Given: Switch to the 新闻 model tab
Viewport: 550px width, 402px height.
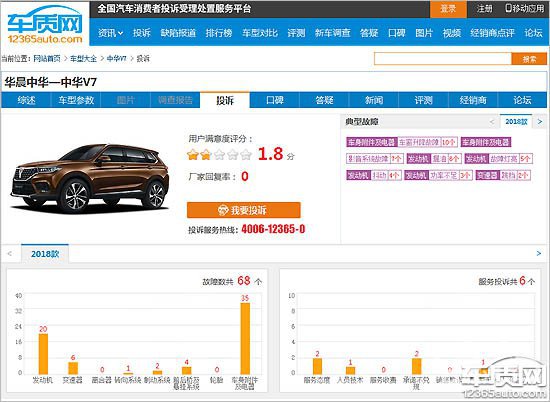Looking at the screenshot, I should click(374, 100).
